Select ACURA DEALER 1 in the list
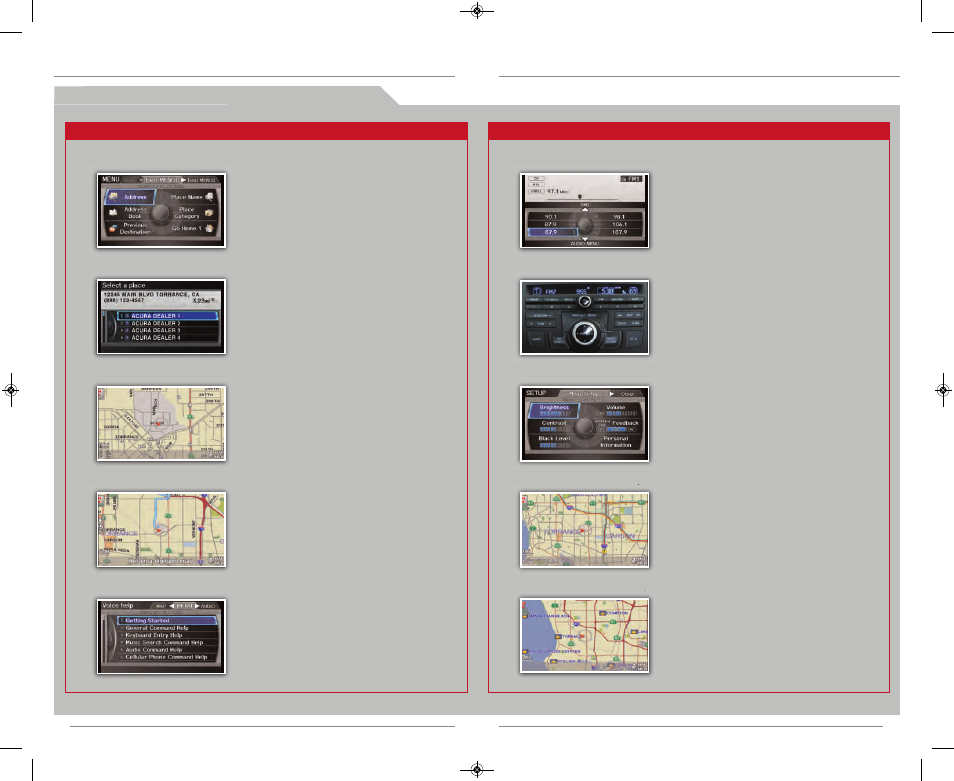This screenshot has height=781, width=954. coord(167,316)
